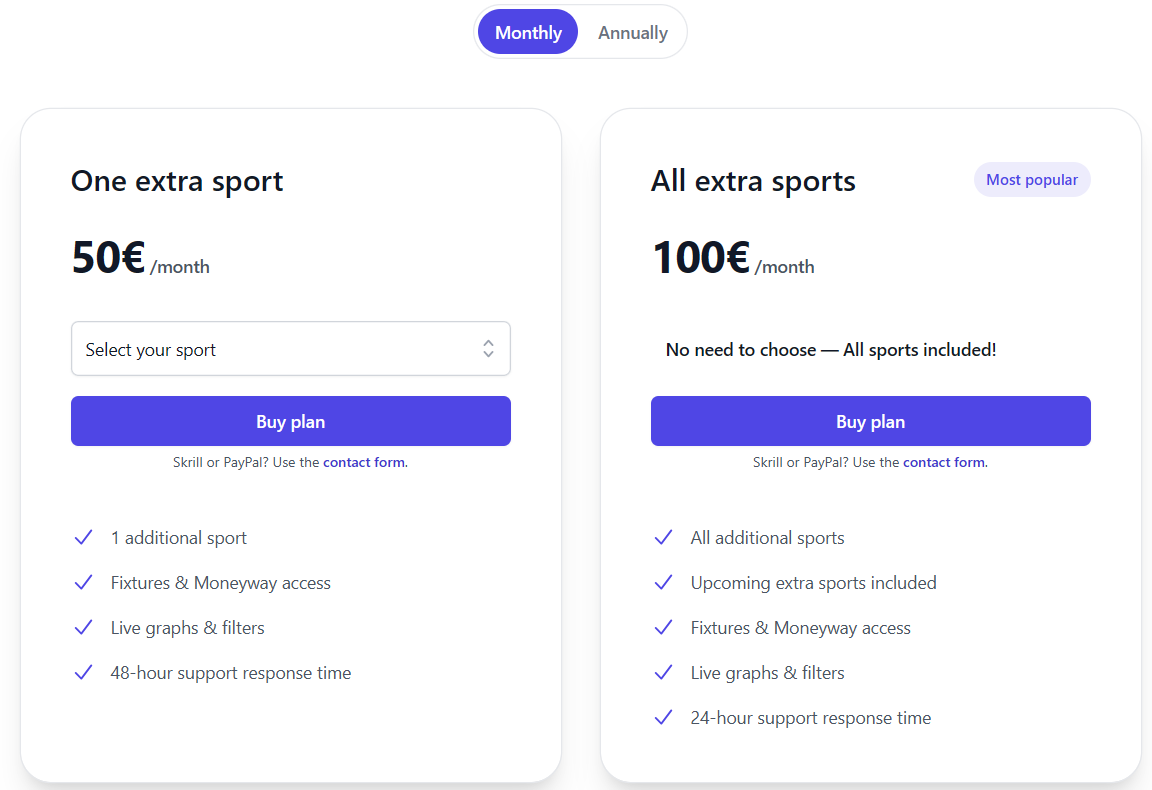Click checkmark beside left card's "Live graphs & filters"
Screen dimensions: 1152x790
coord(83,628)
